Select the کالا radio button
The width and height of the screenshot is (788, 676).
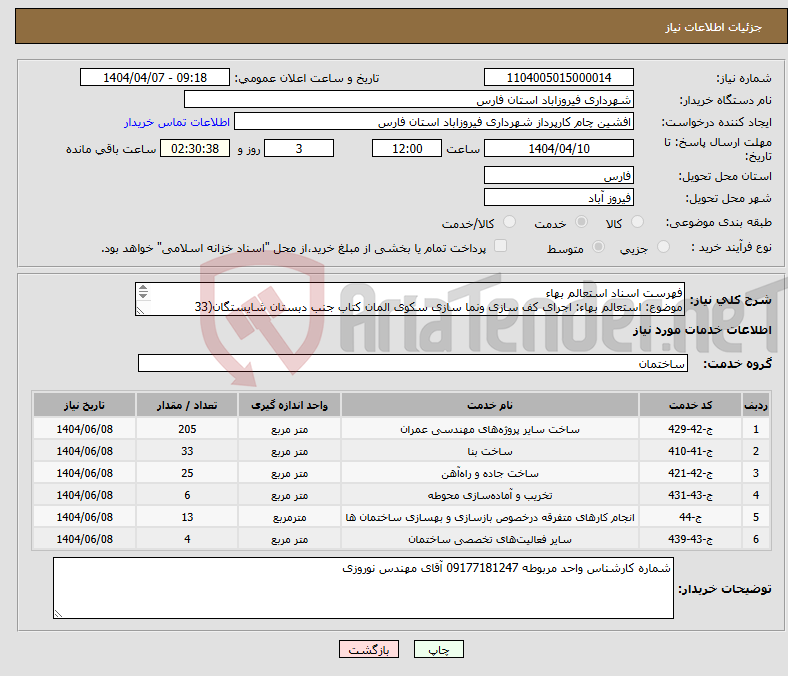tap(637, 222)
